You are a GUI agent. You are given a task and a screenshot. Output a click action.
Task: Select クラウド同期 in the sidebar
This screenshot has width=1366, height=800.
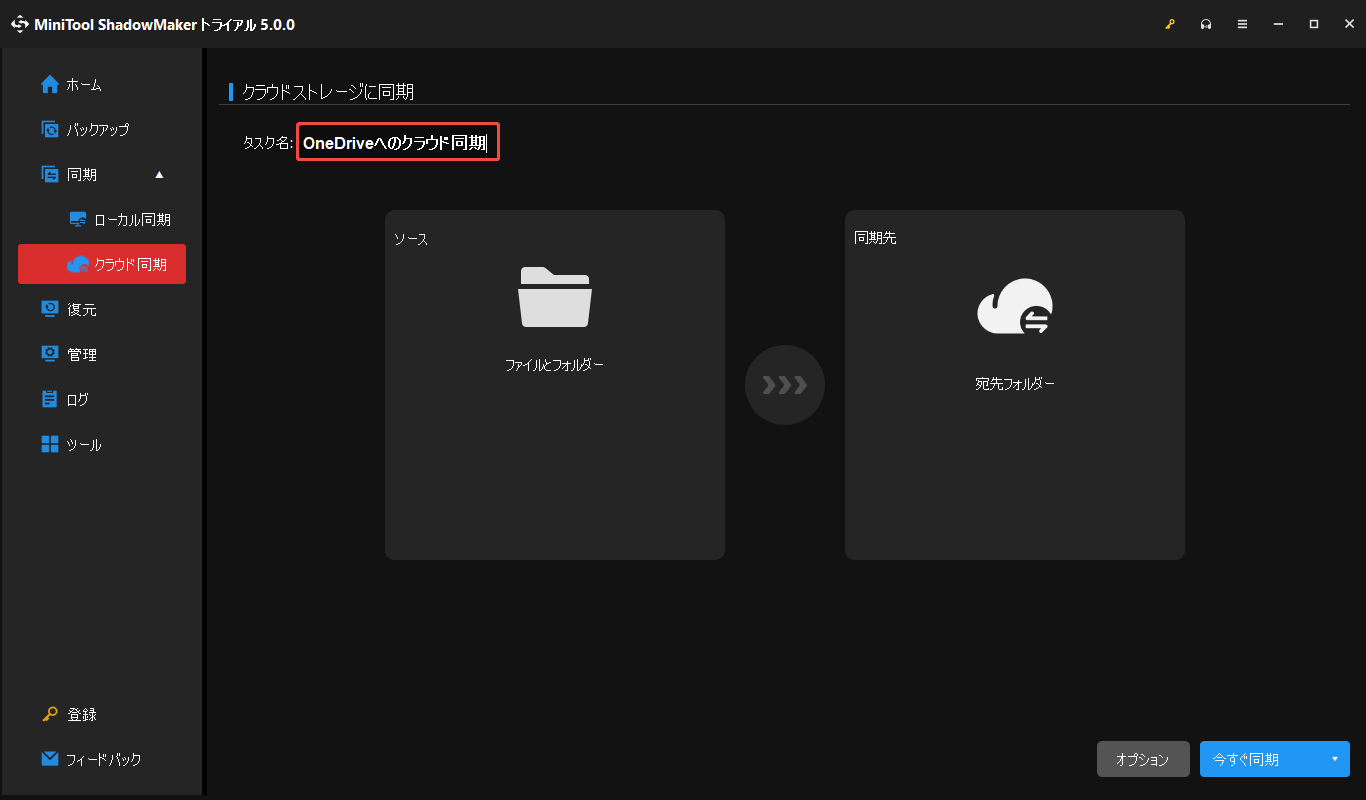pos(102,264)
